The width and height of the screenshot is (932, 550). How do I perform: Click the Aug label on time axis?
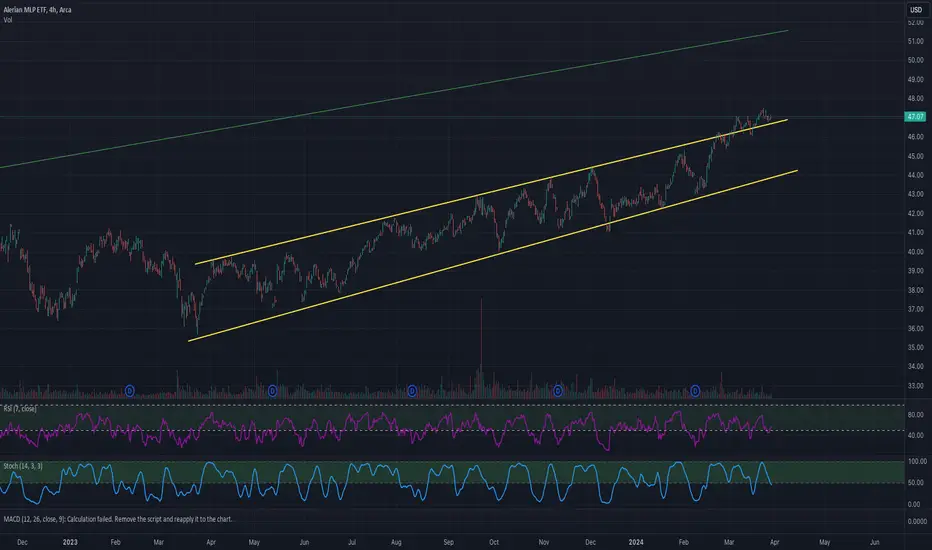point(396,542)
